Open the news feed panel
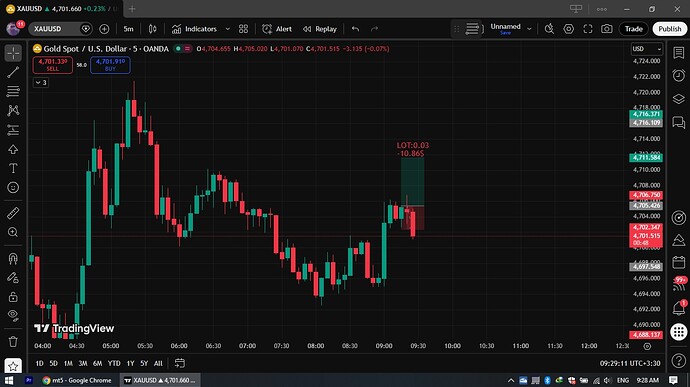The image size is (690, 387). click(679, 285)
